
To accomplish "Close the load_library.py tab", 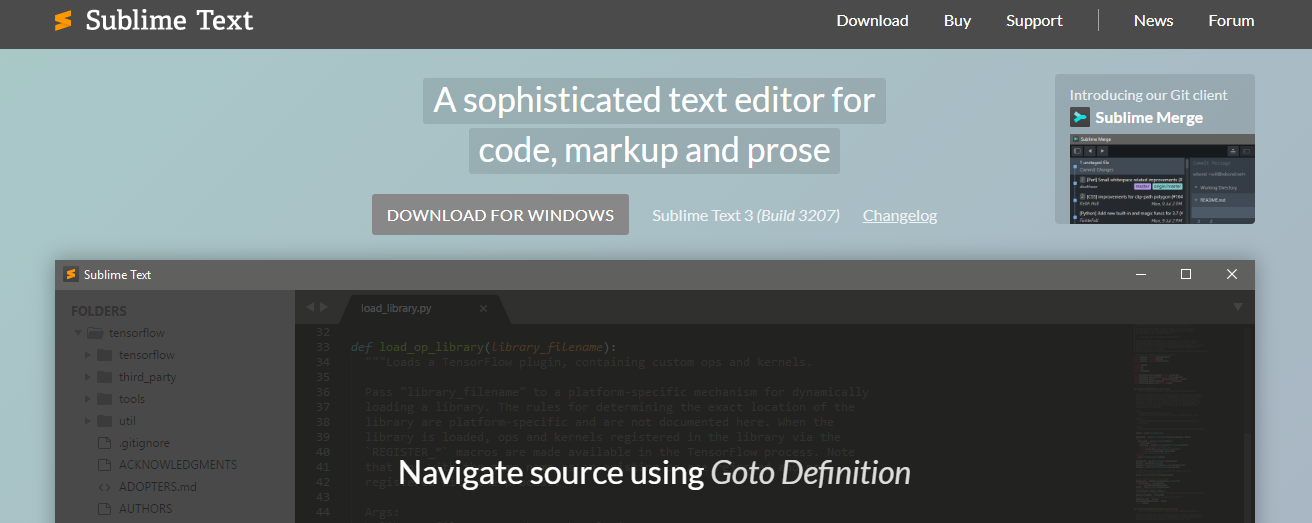I will pos(483,308).
